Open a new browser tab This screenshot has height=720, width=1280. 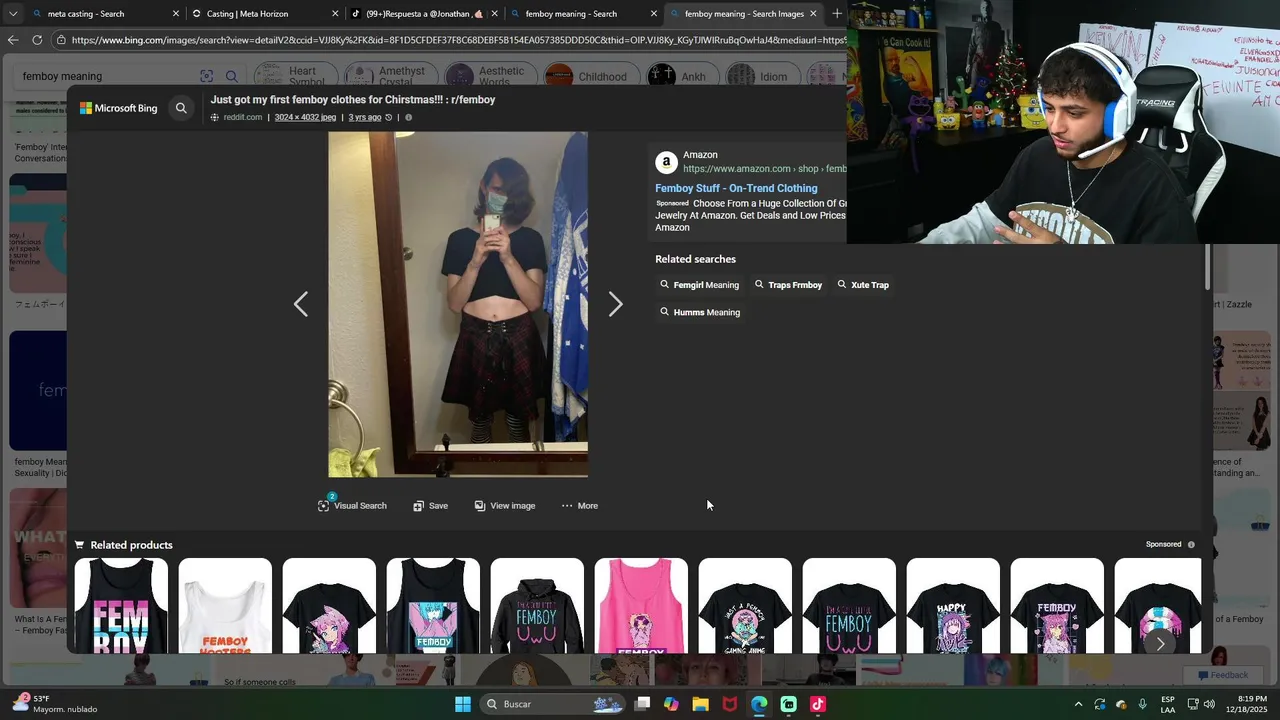(x=837, y=14)
